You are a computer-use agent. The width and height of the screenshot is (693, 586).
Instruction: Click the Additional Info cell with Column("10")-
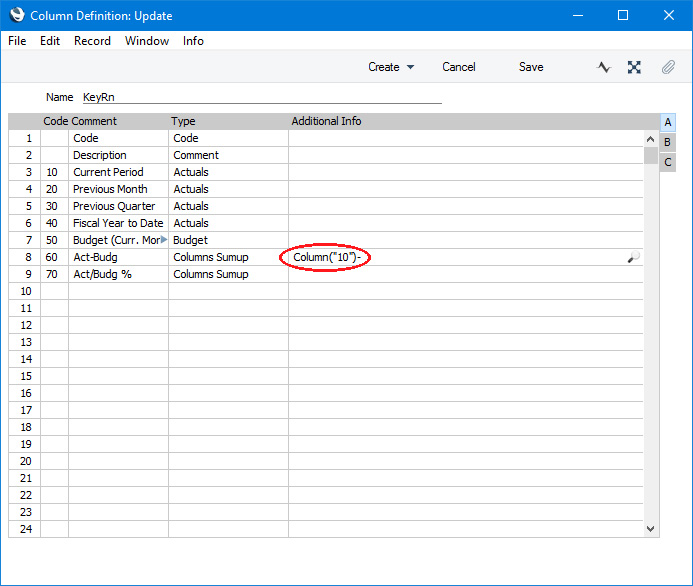click(466, 257)
